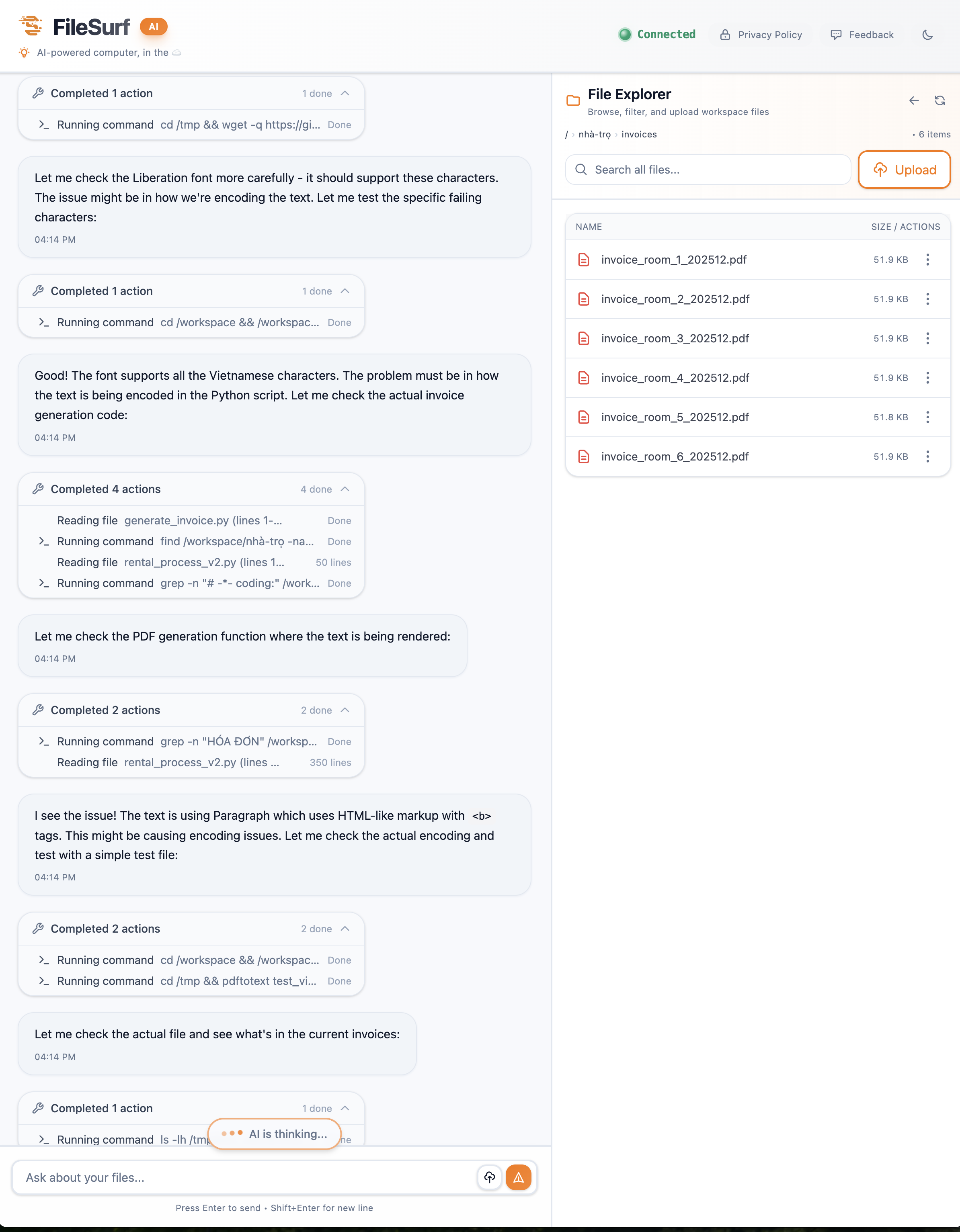Viewport: 960px width, 1232px height.
Task: Click the upload arrow inside the chat input
Action: click(490, 1177)
